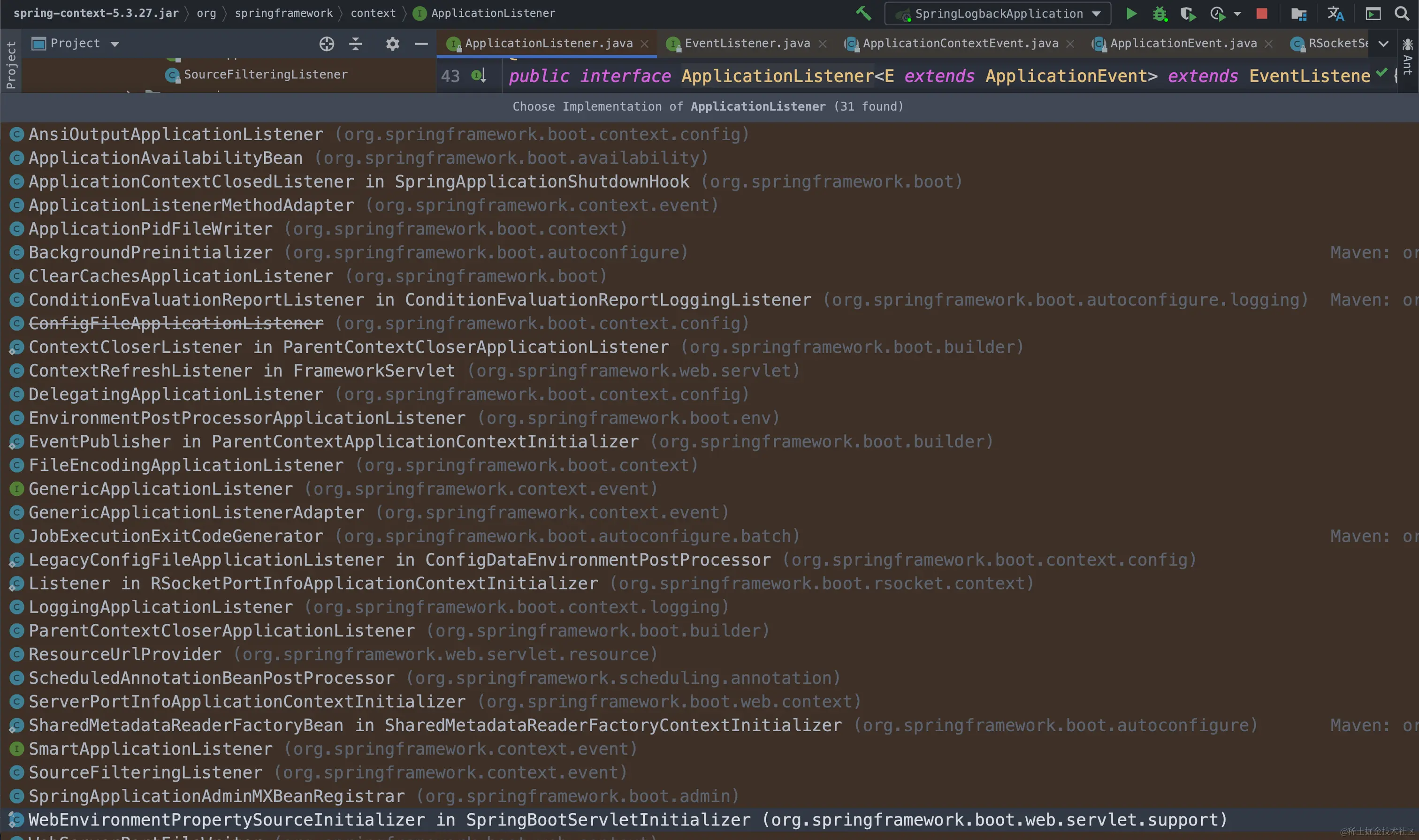Open Search Everywhere magnifier icon
This screenshot has width=1419, height=840.
(1402, 13)
